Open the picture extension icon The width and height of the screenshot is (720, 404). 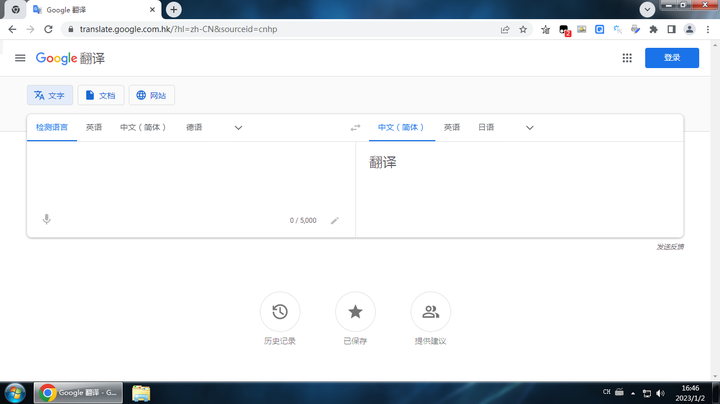582,29
